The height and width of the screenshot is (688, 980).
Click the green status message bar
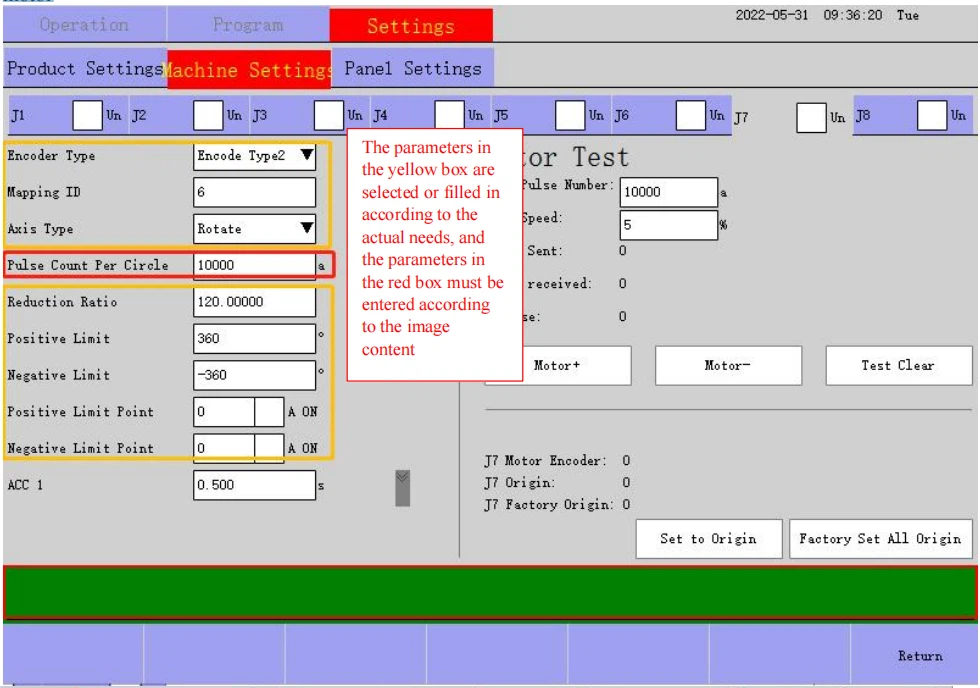coord(490,592)
